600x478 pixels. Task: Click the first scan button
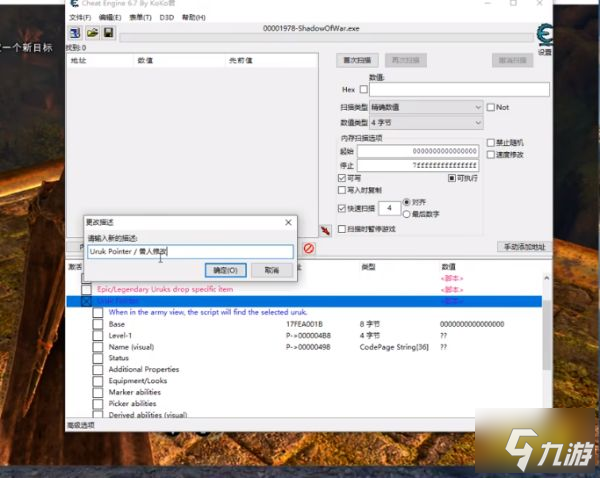(x=357, y=60)
